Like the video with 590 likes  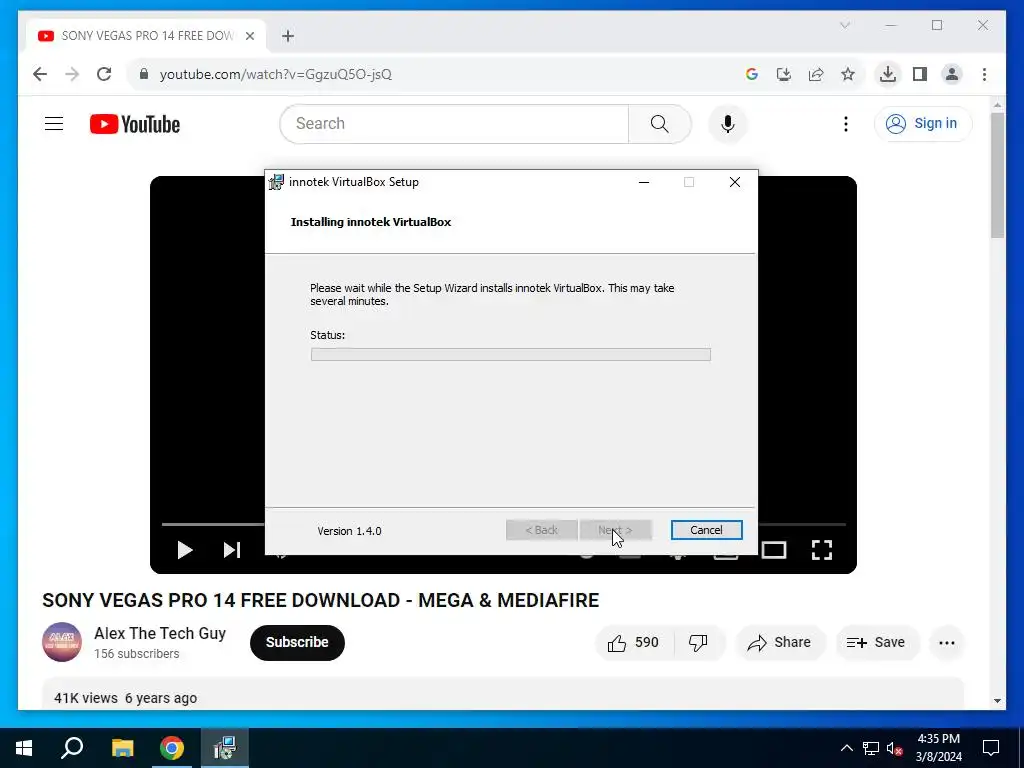[633, 643]
